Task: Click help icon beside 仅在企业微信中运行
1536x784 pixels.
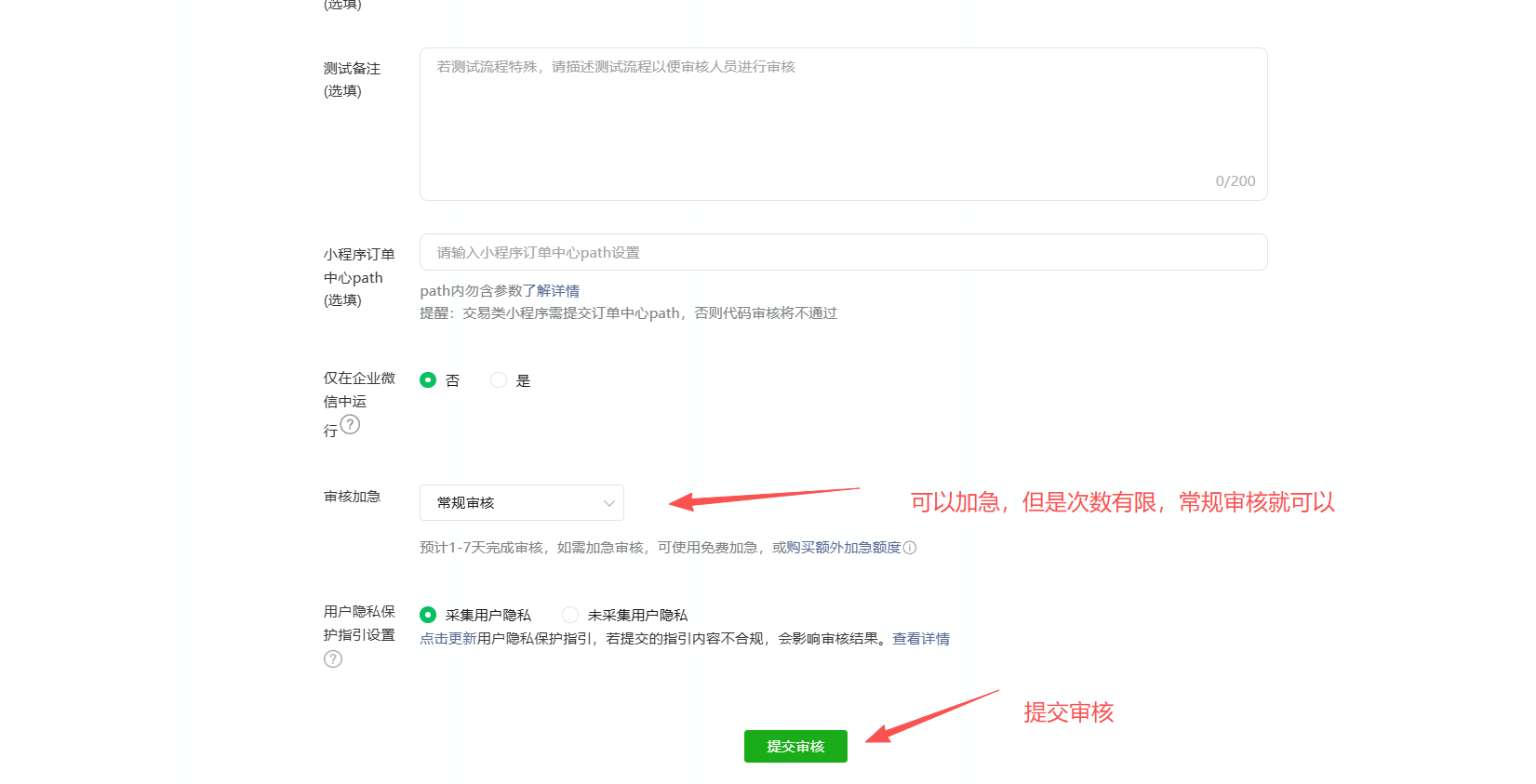Action: pos(350,425)
